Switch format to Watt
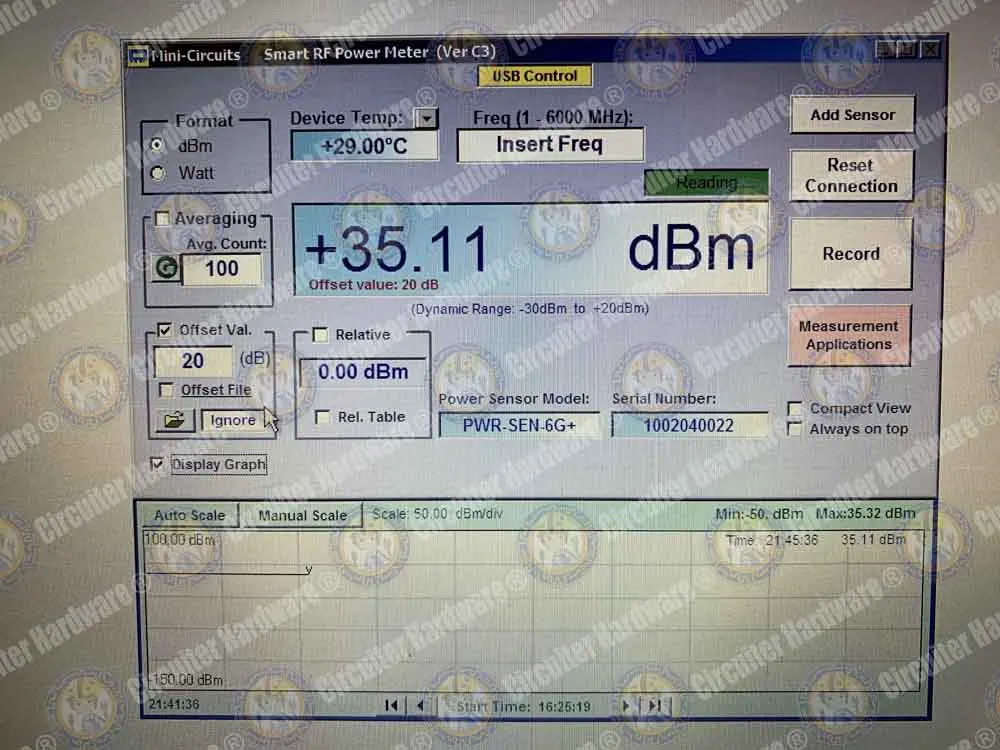Screen dimensions: 1000x750 (156, 172)
